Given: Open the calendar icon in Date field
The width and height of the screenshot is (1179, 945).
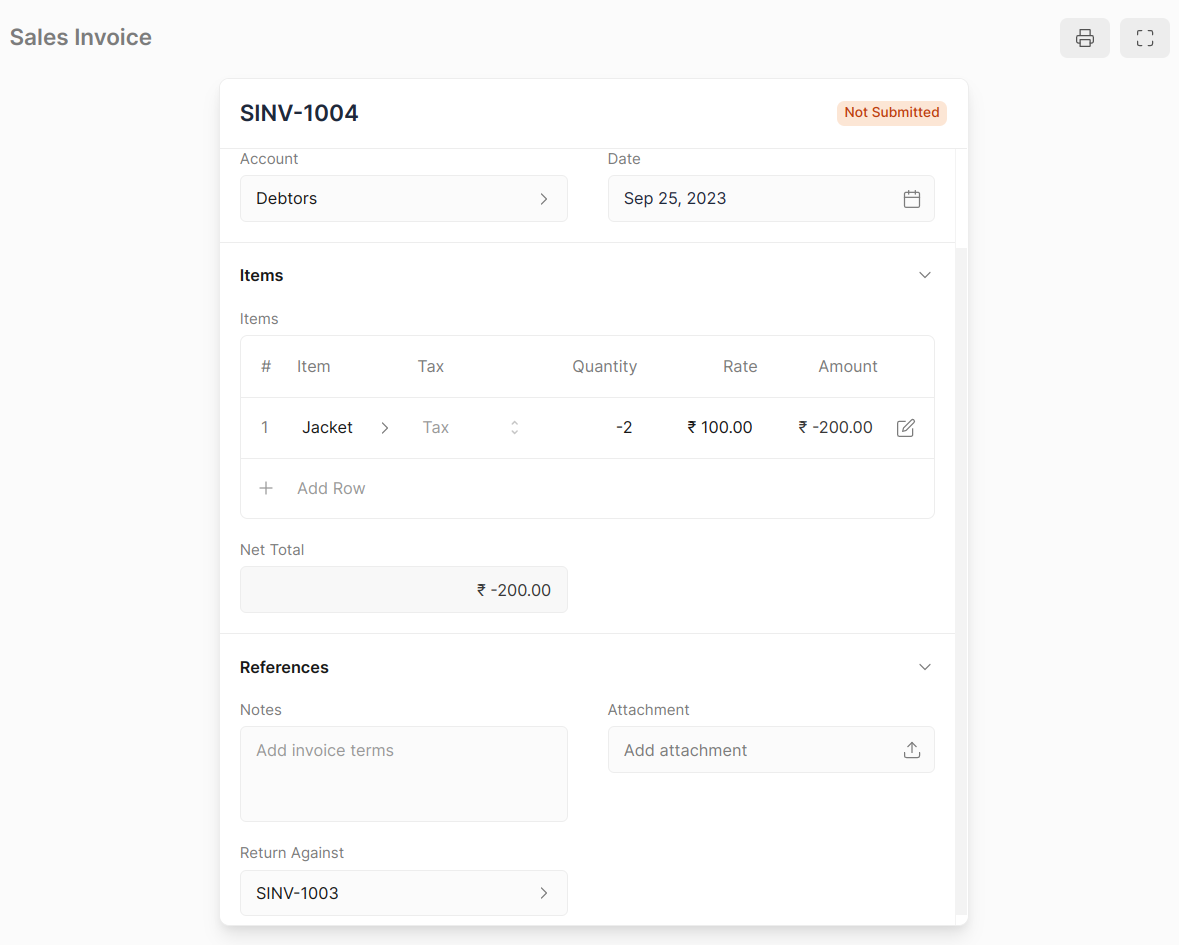Looking at the screenshot, I should 911,199.
